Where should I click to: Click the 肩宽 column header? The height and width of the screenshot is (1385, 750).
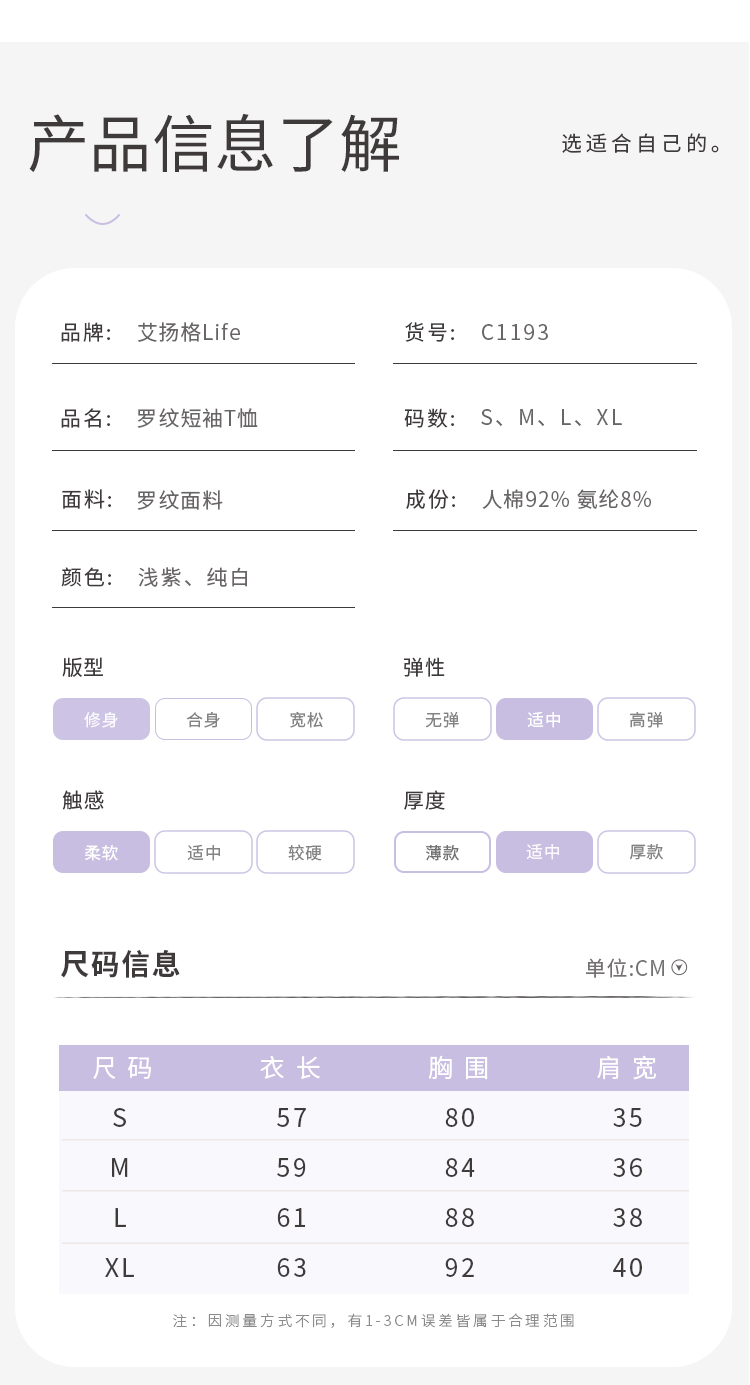coord(627,1068)
